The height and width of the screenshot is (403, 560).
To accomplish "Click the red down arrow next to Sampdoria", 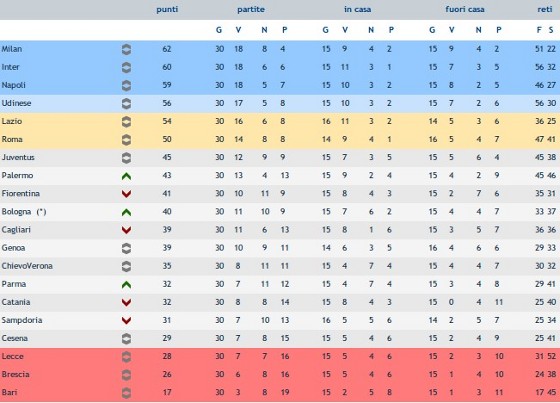I will point(126,320).
